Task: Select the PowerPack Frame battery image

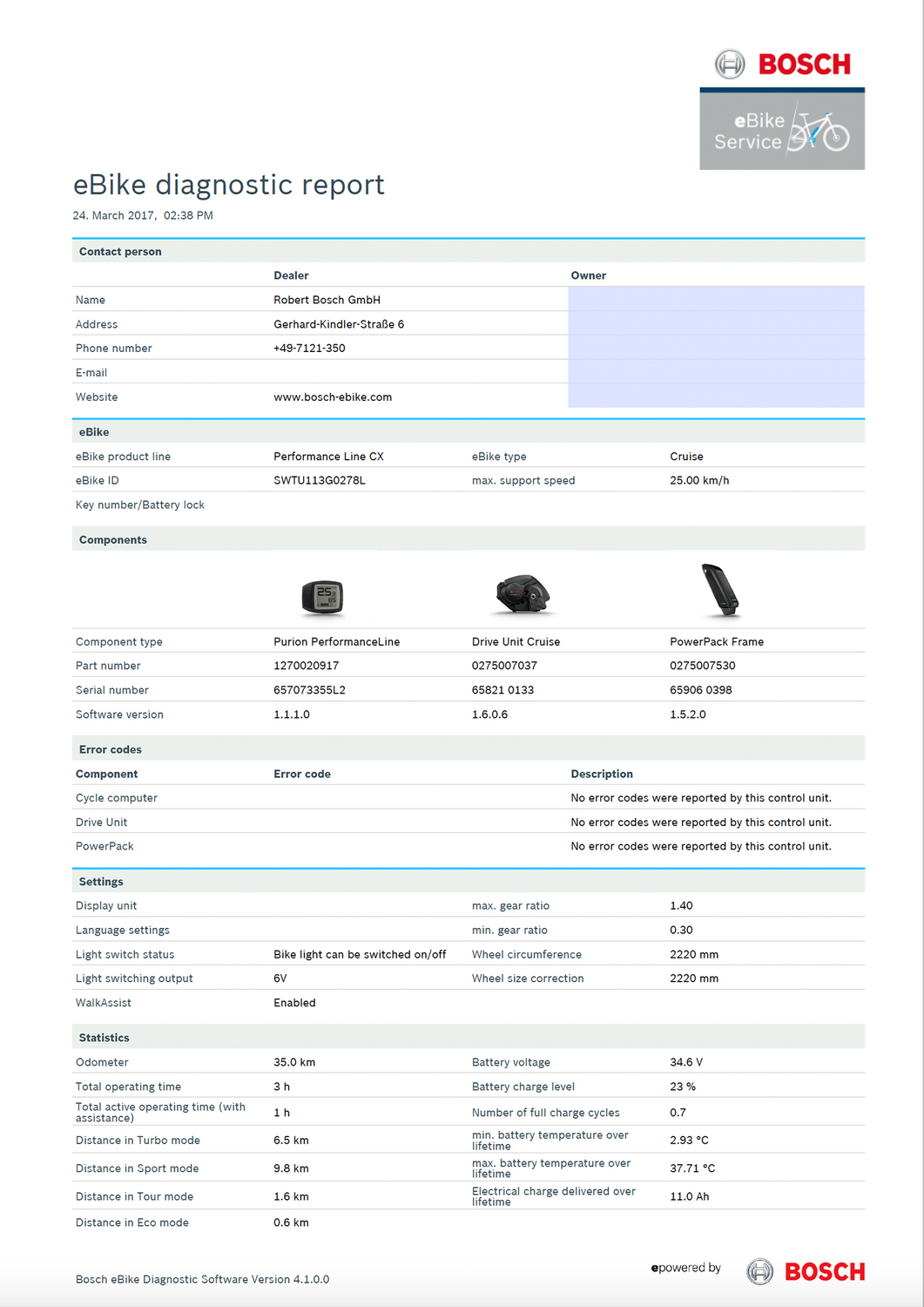Action: click(x=719, y=590)
